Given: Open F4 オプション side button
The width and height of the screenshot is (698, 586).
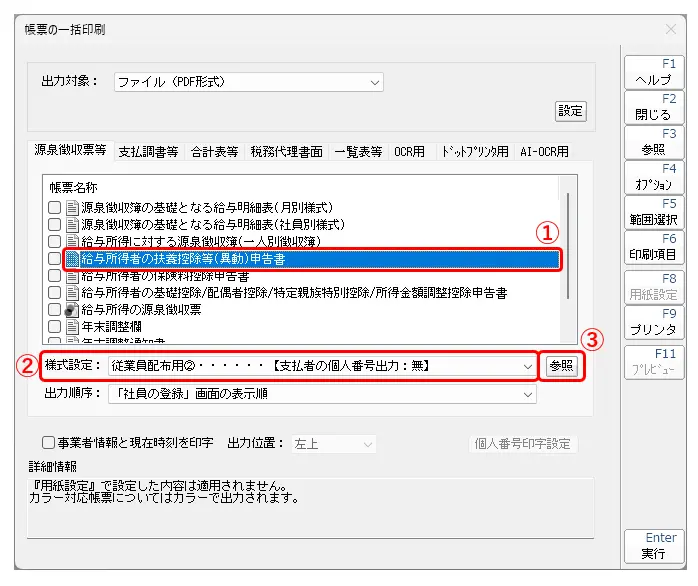Looking at the screenshot, I should click(654, 177).
